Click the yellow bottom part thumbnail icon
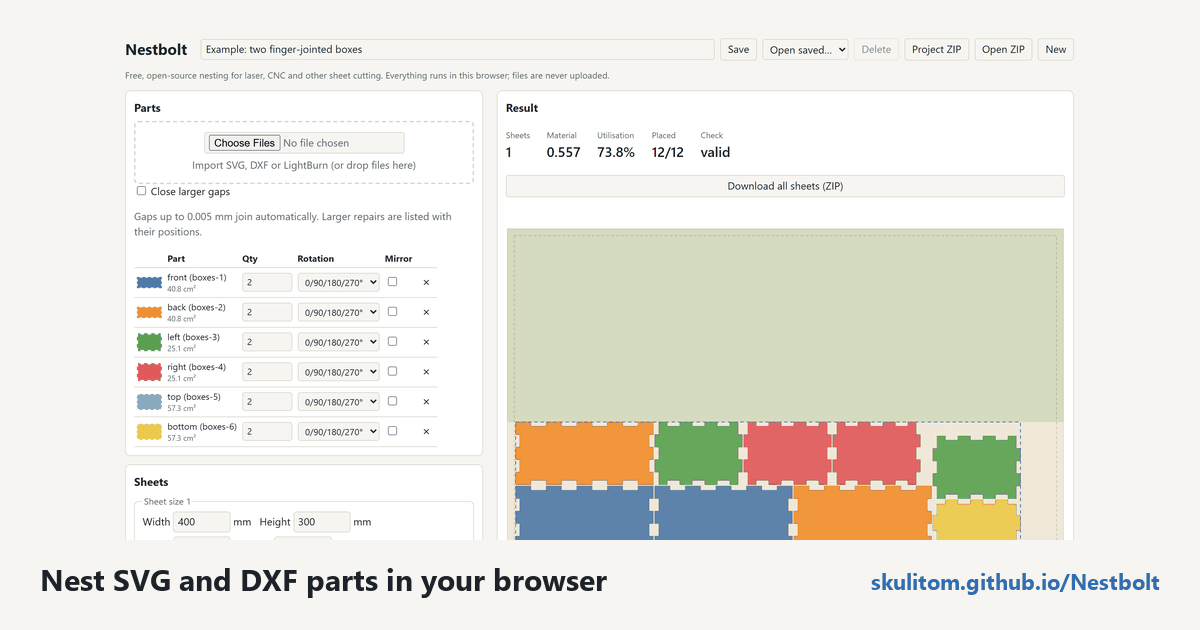This screenshot has width=1200, height=630. tap(149, 432)
